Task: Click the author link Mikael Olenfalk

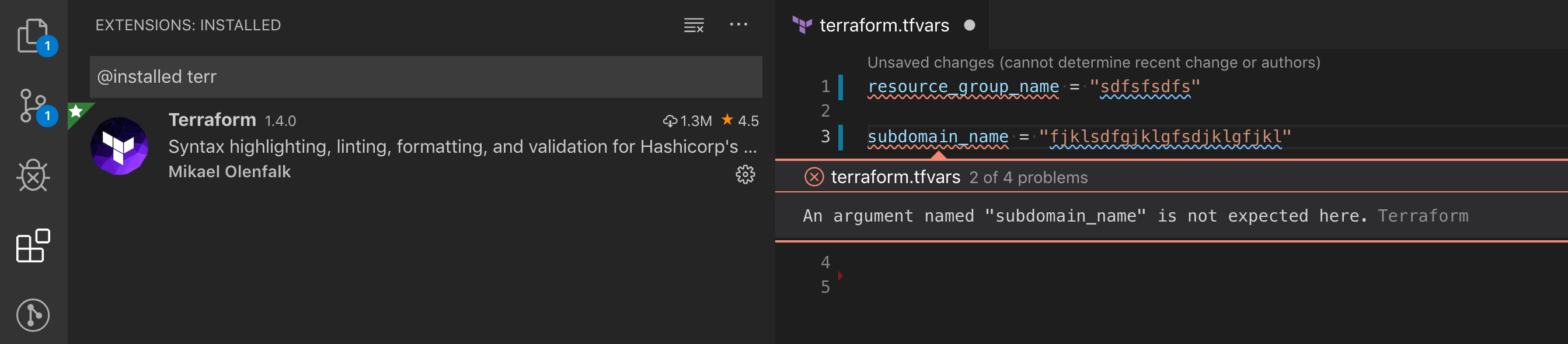Action: coord(229,172)
